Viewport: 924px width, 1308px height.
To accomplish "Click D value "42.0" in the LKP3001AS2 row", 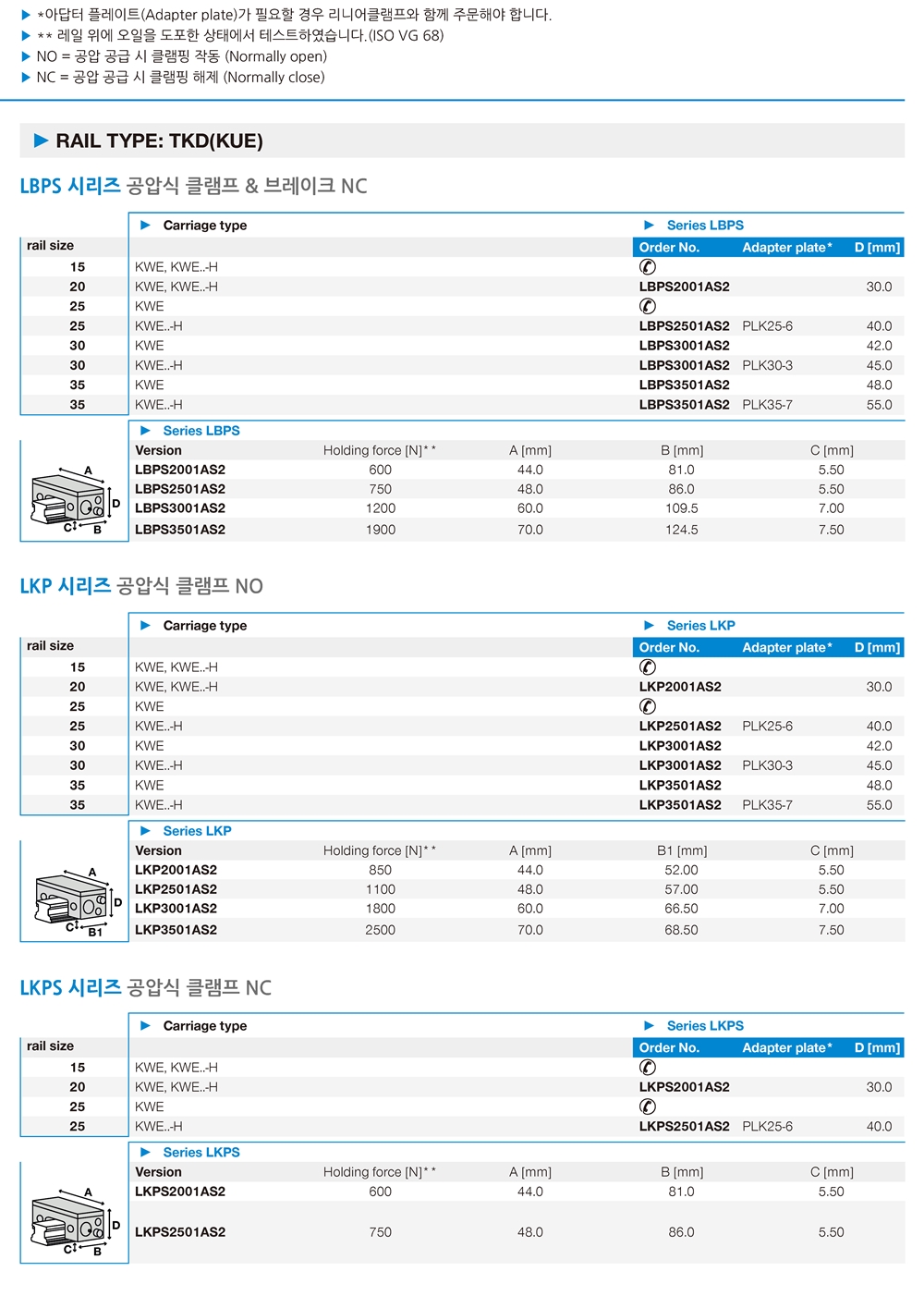I will pos(880,746).
